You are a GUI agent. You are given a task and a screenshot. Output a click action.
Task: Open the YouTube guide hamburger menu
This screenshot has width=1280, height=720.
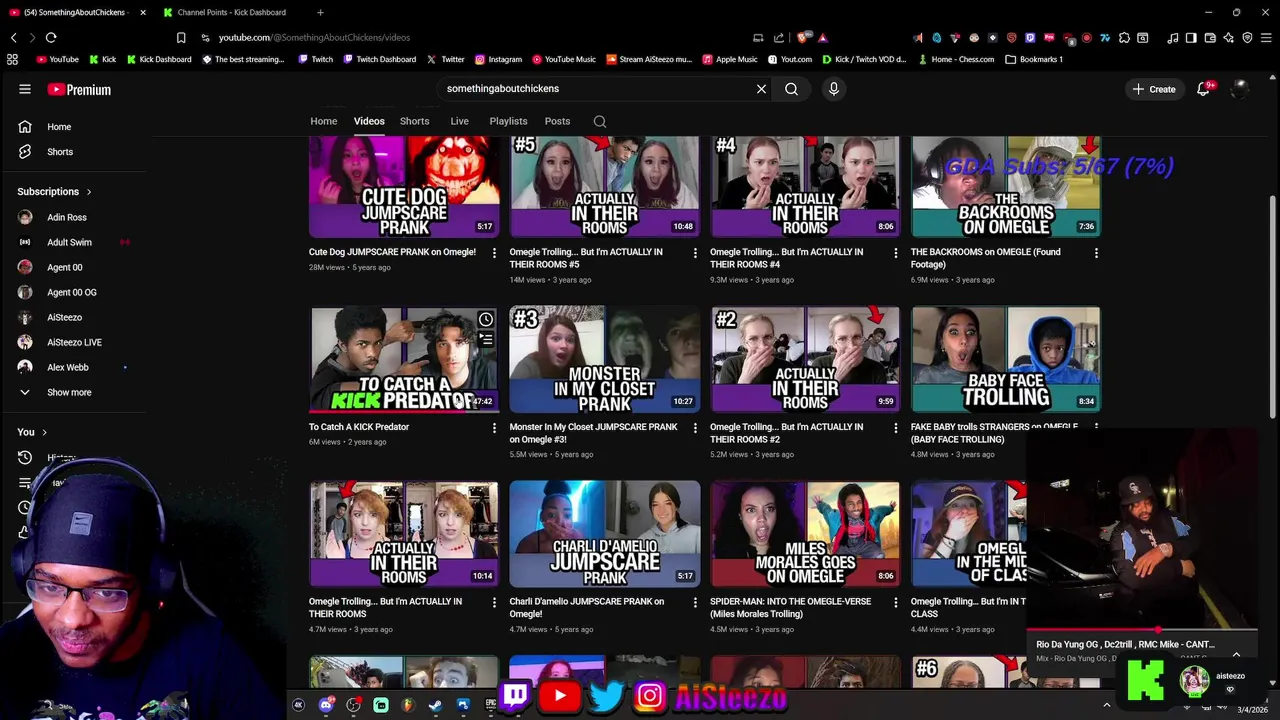(x=25, y=89)
